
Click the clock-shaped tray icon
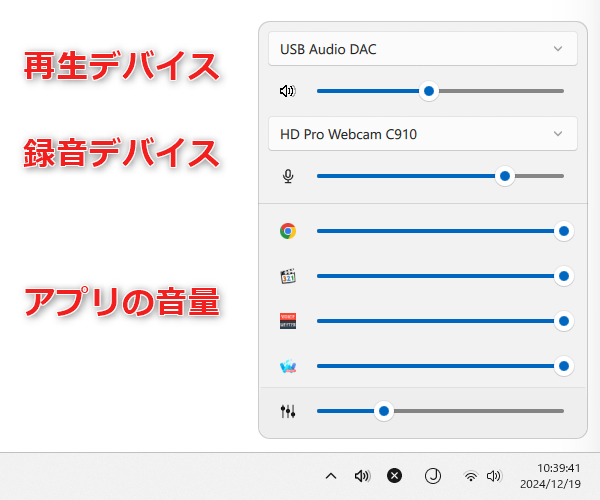tap(433, 476)
